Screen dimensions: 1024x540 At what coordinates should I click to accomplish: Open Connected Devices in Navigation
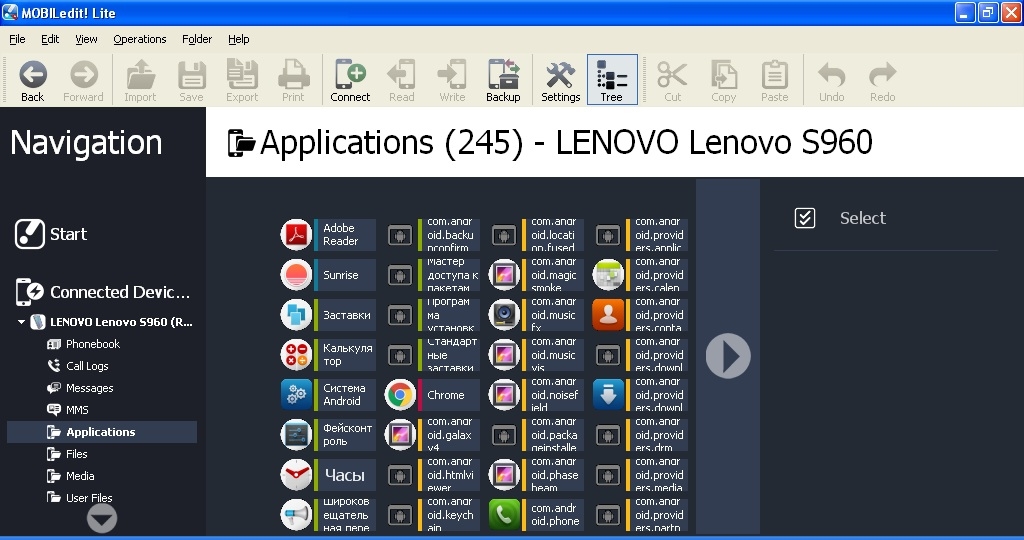tap(103, 292)
